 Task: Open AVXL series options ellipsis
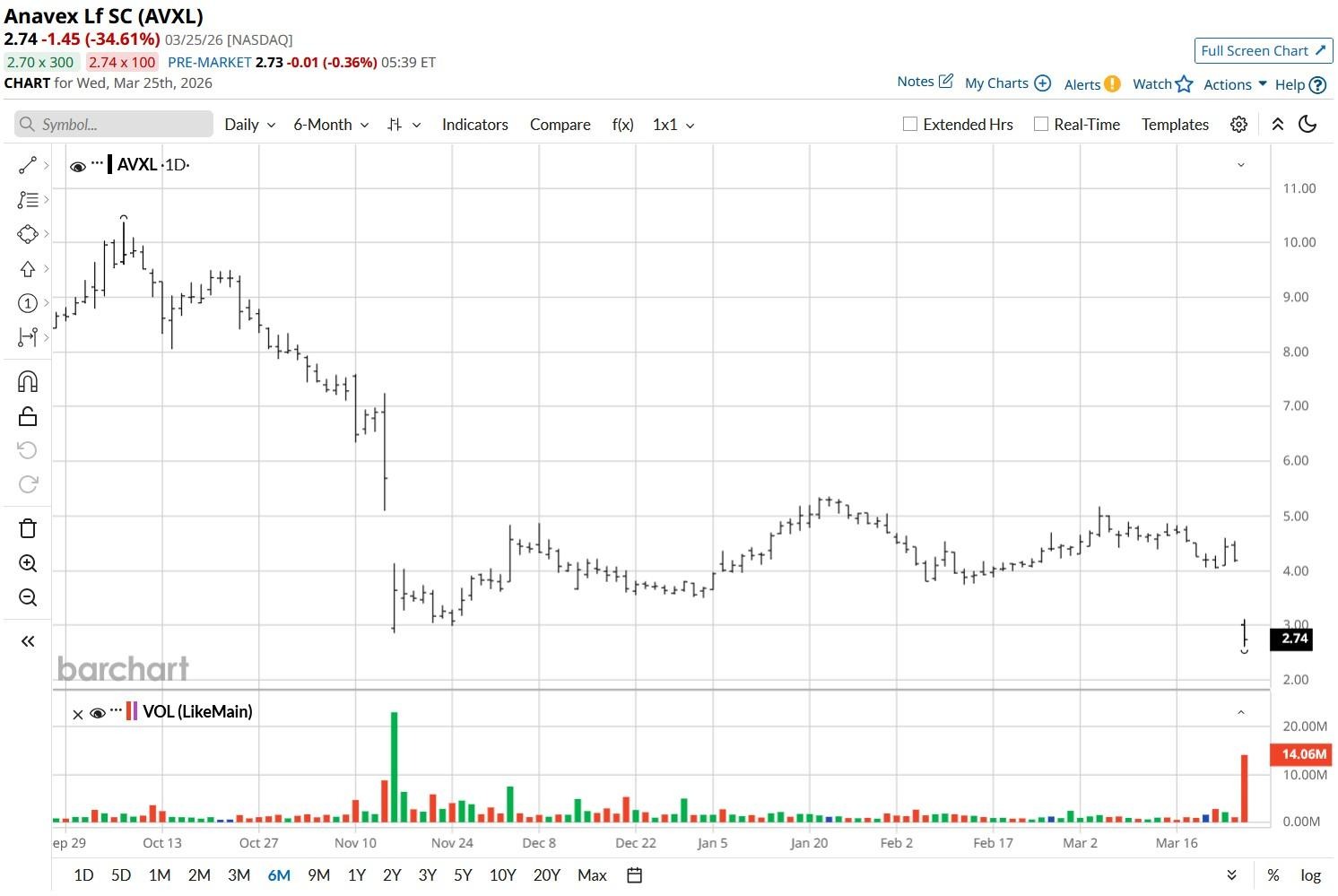click(x=97, y=162)
